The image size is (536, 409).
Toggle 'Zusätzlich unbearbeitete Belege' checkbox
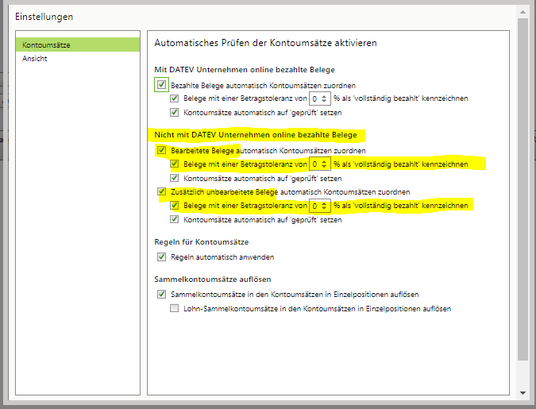[x=161, y=192]
